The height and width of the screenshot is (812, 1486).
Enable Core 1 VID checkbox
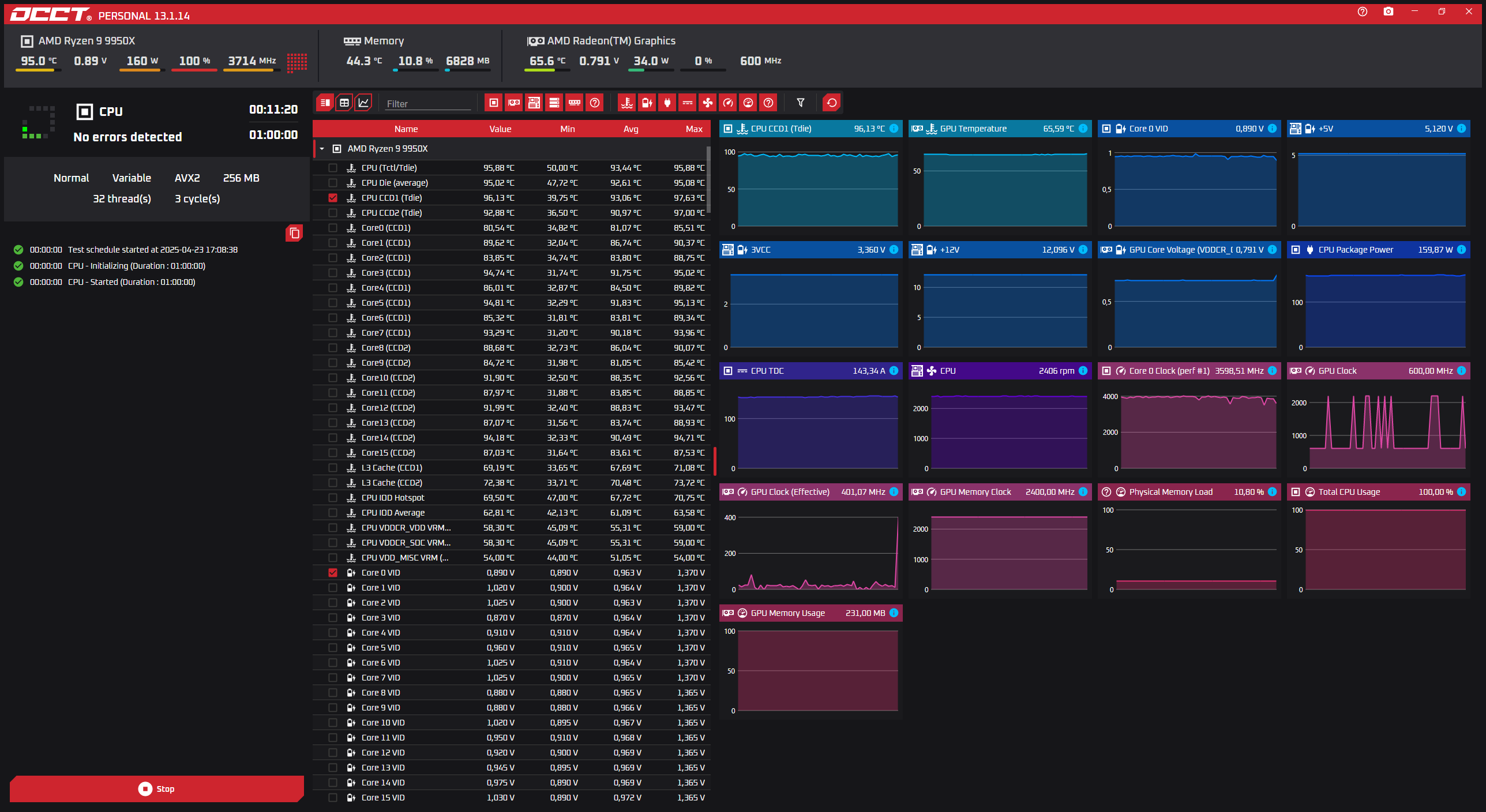coord(333,588)
